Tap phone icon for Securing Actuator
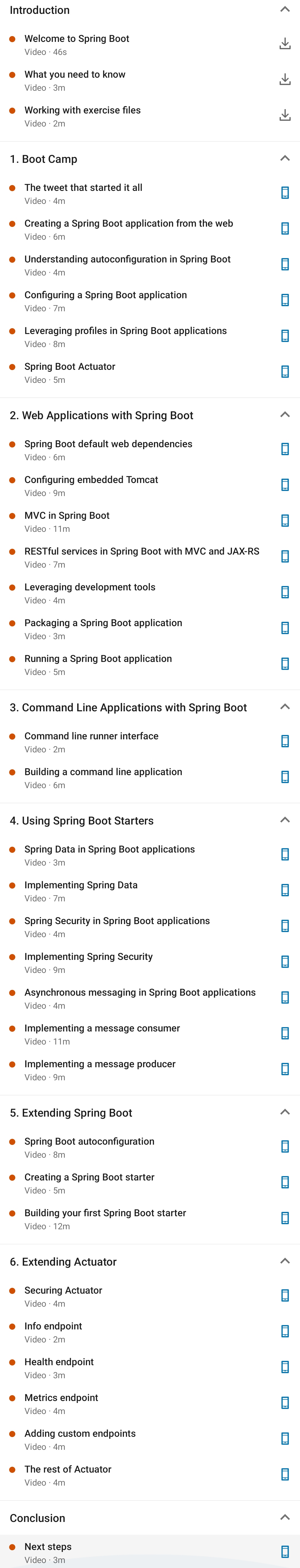 285,1295
